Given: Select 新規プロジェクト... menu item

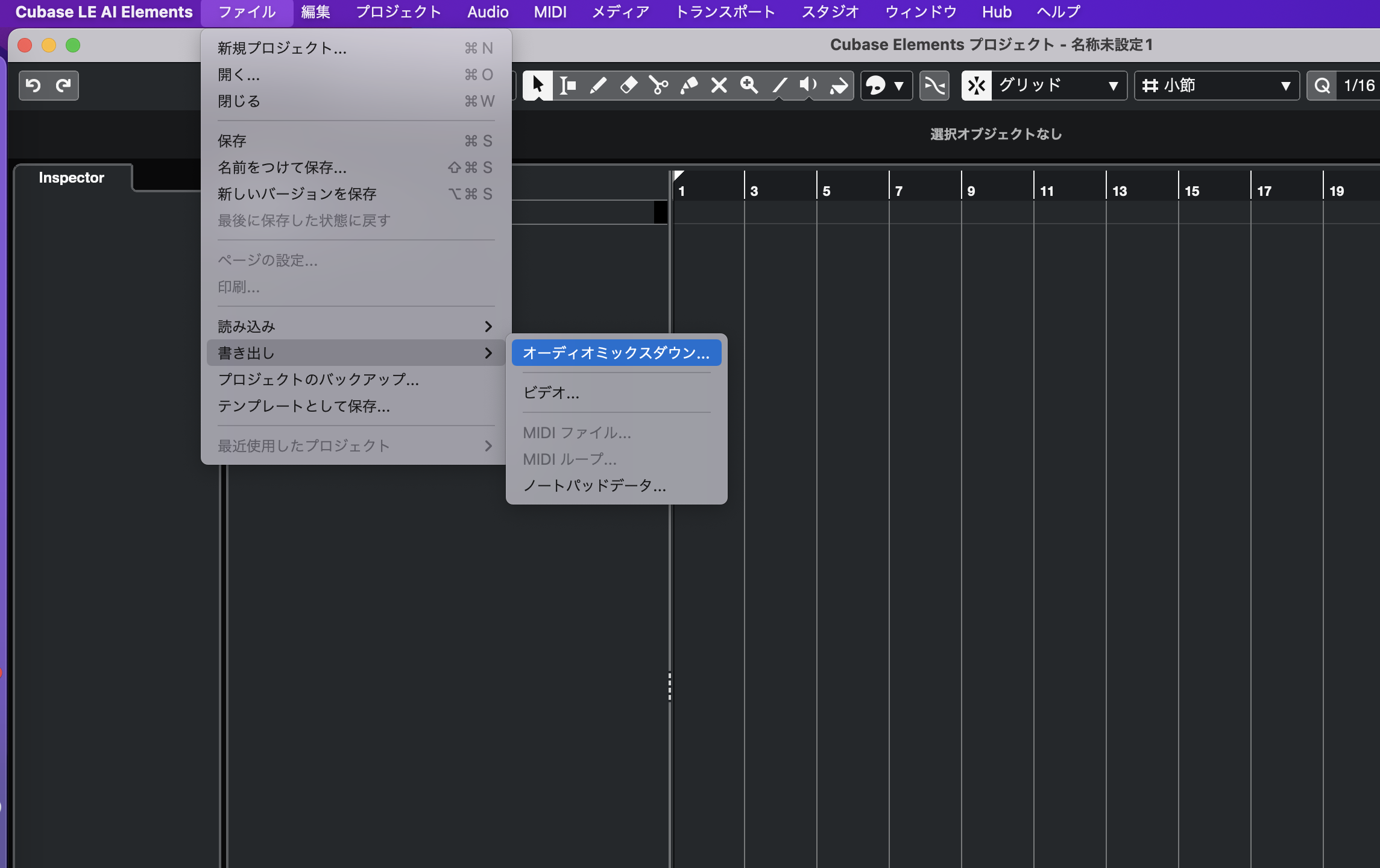Looking at the screenshot, I should (x=356, y=48).
